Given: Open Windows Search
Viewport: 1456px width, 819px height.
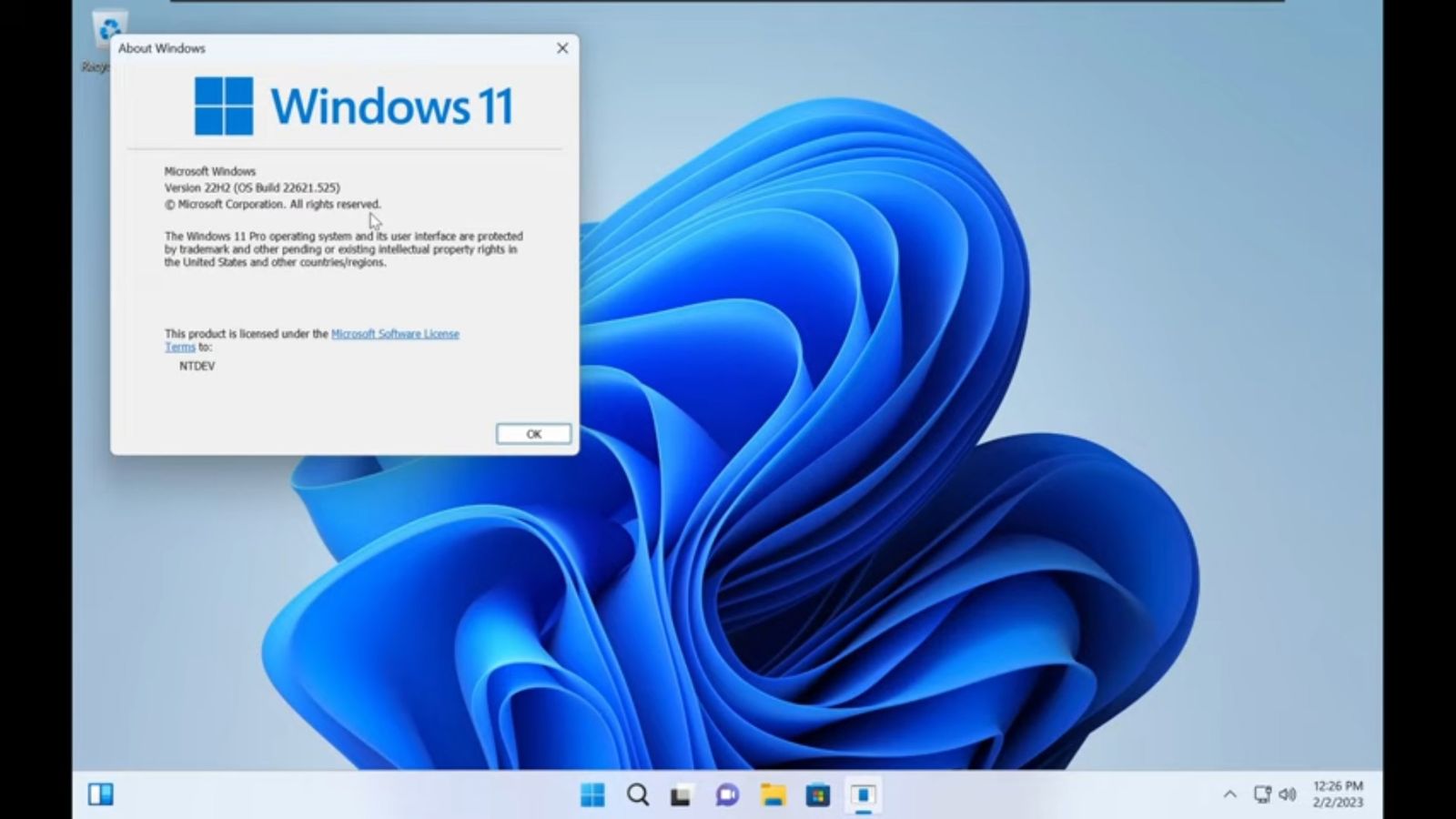Looking at the screenshot, I should pos(636,794).
